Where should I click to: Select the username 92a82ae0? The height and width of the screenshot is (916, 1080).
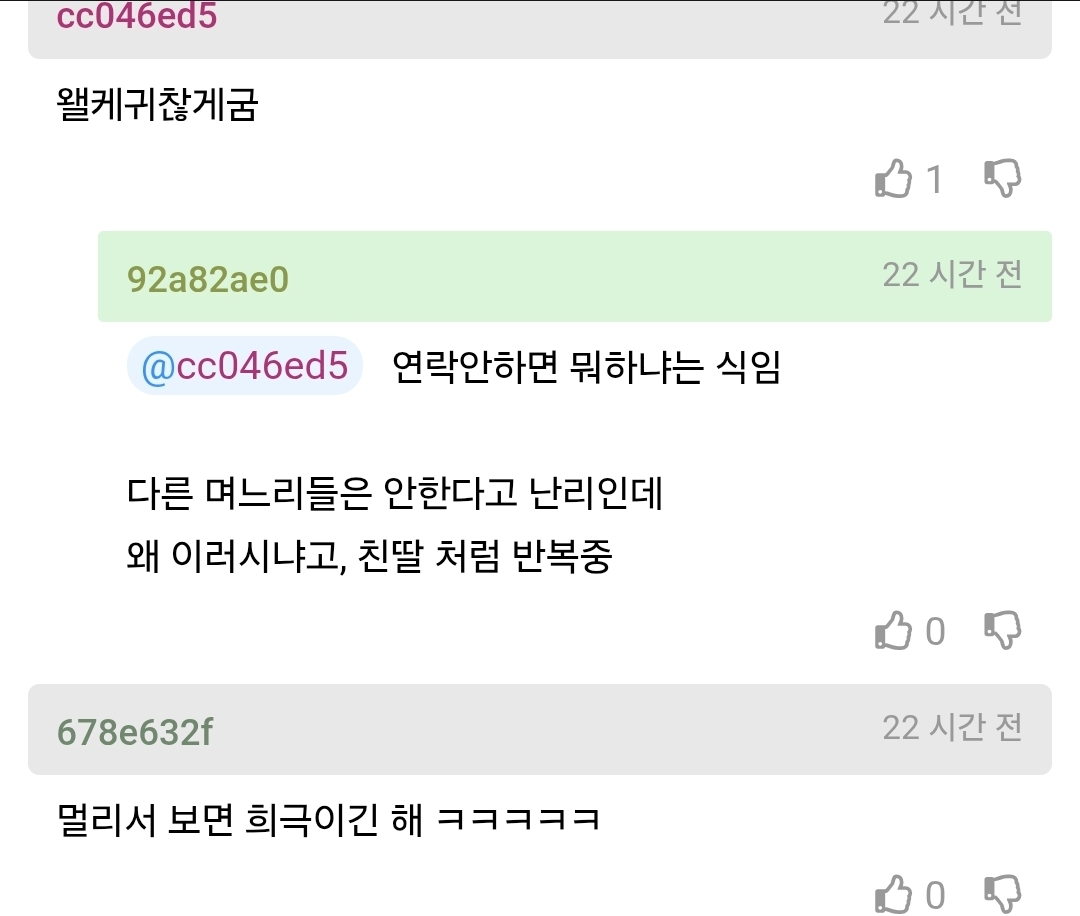coord(207,280)
